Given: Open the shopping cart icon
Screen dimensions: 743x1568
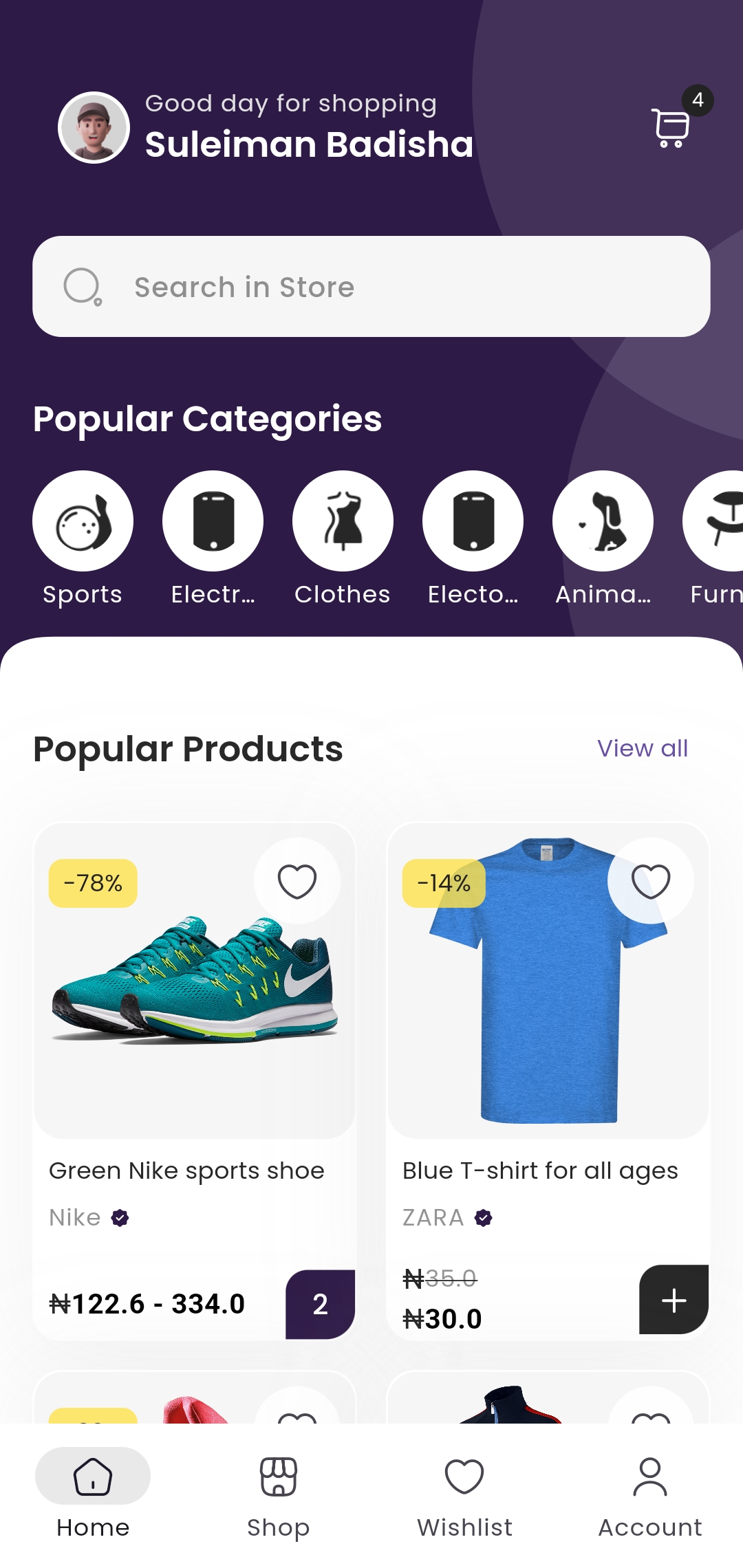Looking at the screenshot, I should pos(671,127).
